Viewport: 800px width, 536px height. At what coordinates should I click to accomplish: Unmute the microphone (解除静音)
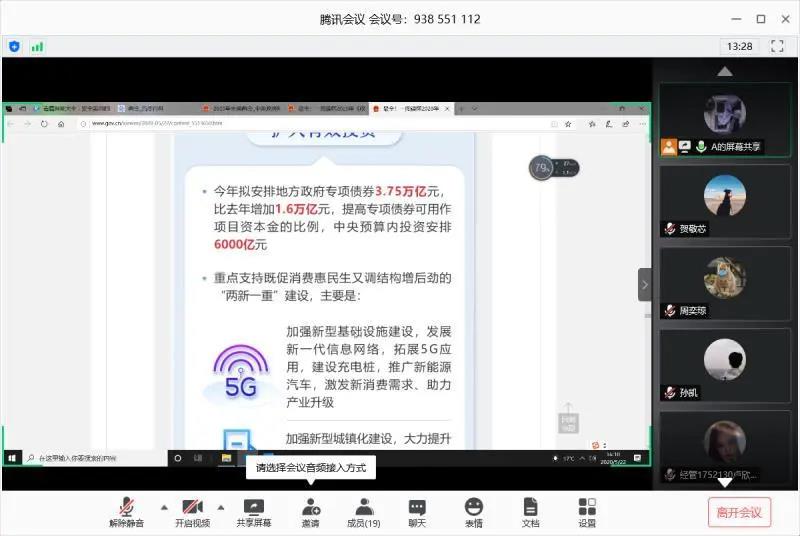[x=127, y=511]
